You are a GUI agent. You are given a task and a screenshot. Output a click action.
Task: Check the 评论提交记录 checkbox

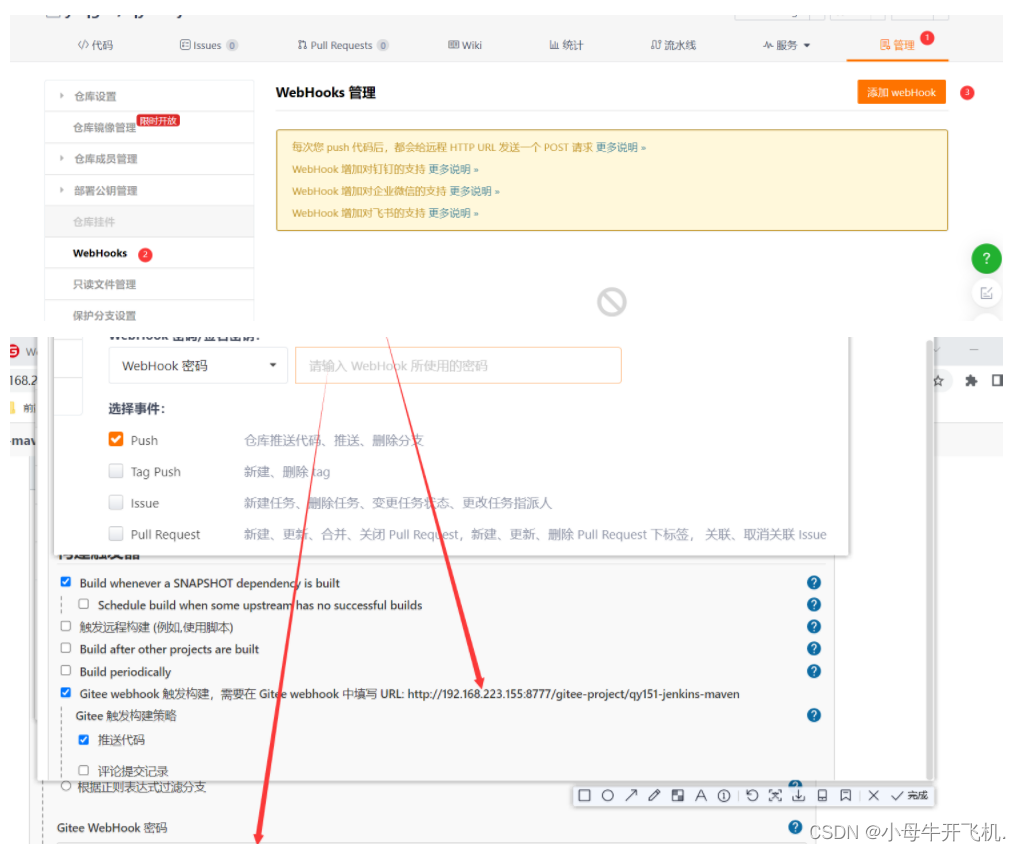click(84, 771)
